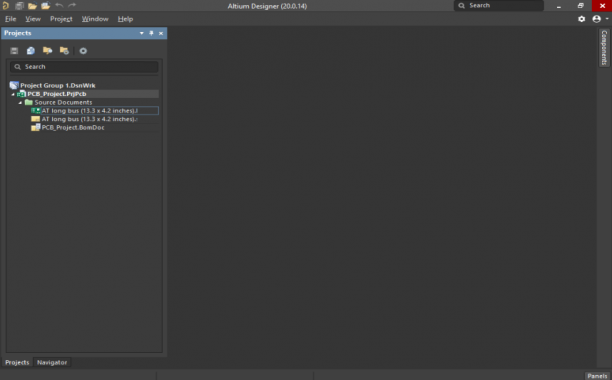Open the Components side panel tab
This screenshot has width=612, height=380.
pyautogui.click(x=604, y=48)
